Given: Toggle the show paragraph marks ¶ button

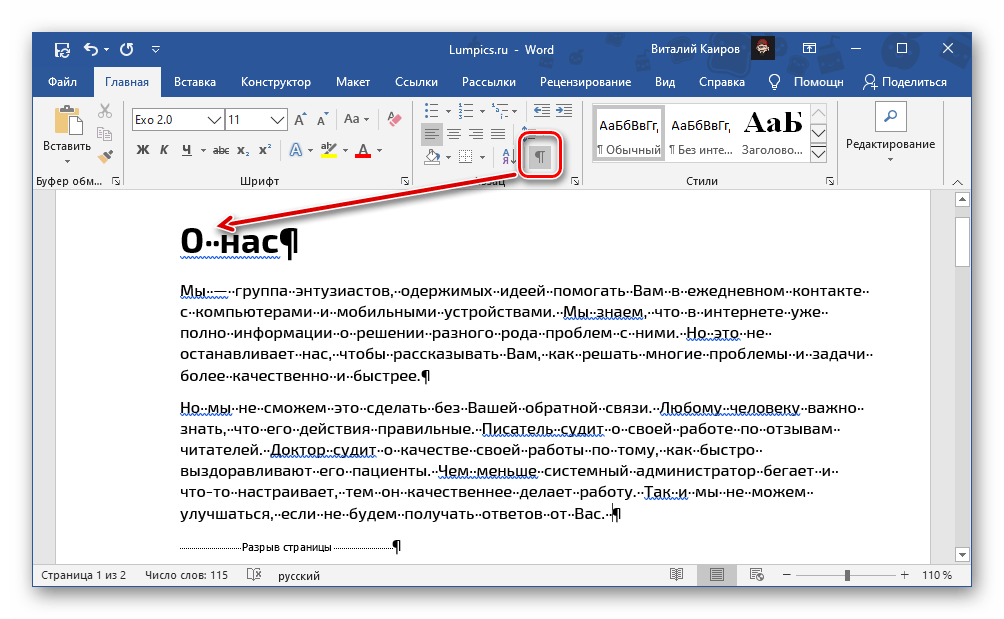Looking at the screenshot, I should click(x=540, y=156).
